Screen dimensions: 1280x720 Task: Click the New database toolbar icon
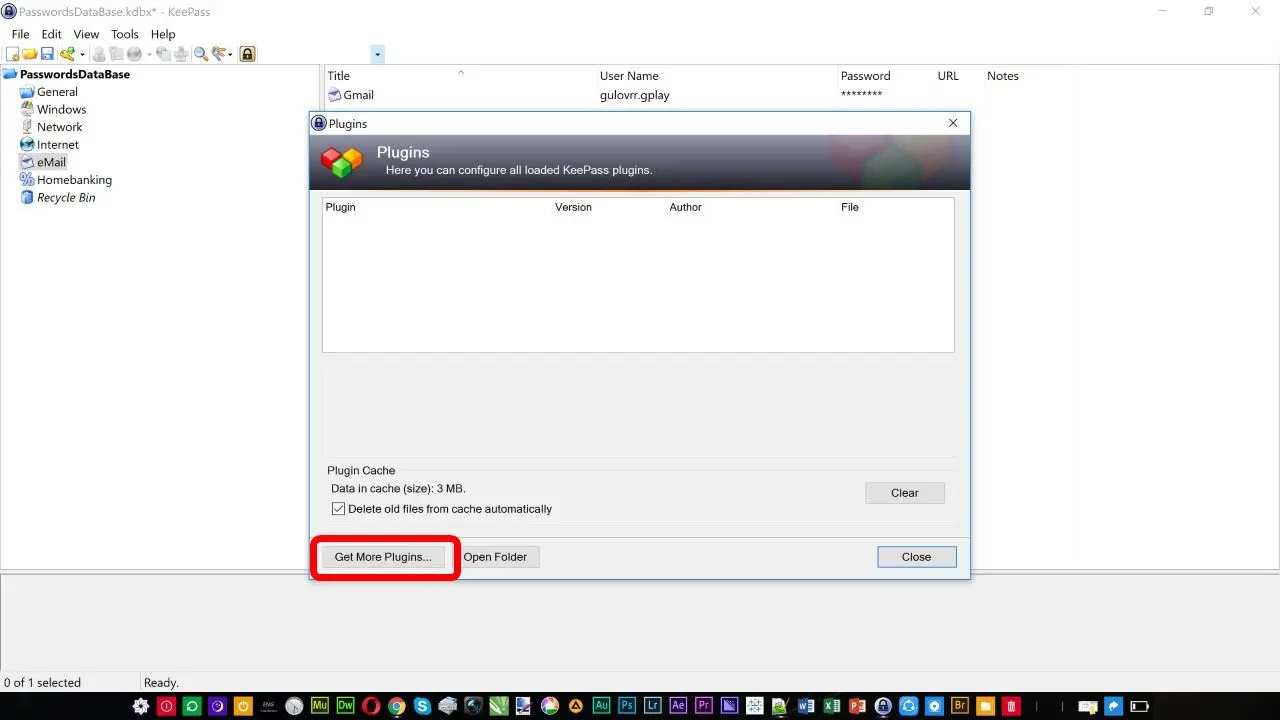point(12,54)
